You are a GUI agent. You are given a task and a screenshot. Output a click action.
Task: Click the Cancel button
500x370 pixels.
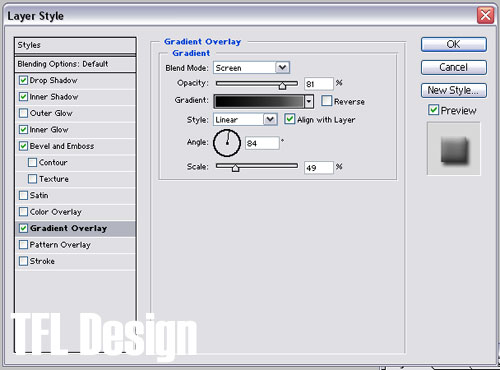click(454, 67)
